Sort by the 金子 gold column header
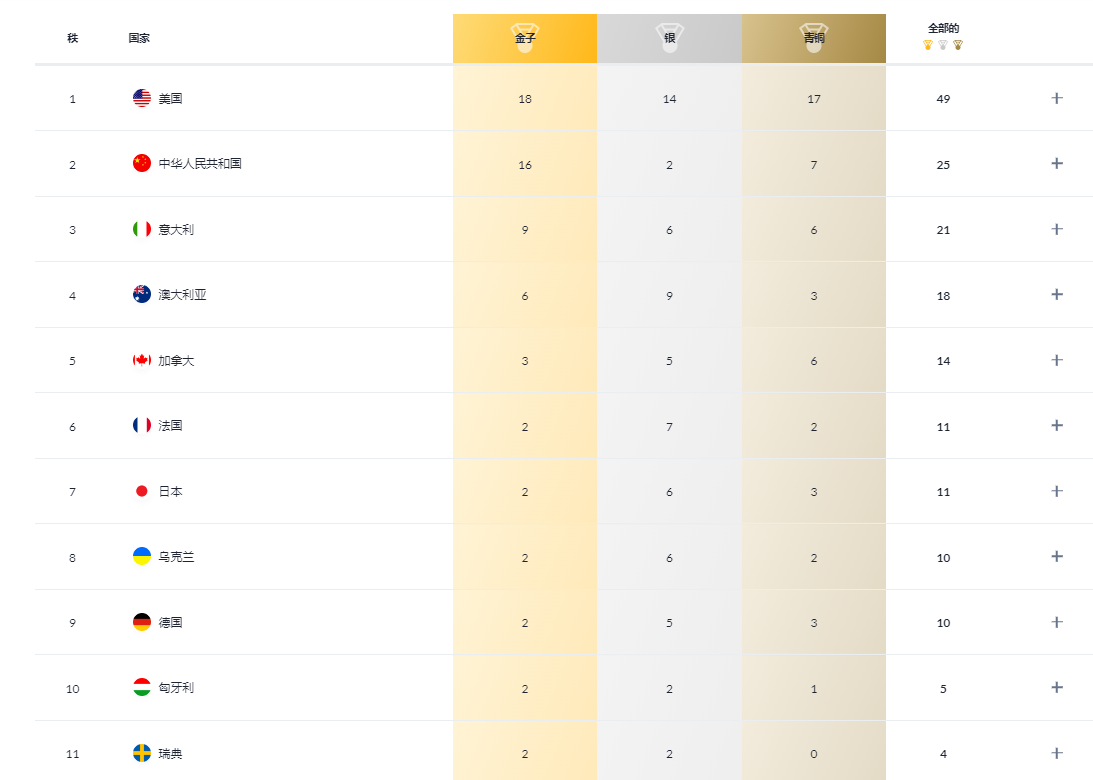Viewport: 1093px width, 780px height. click(525, 38)
